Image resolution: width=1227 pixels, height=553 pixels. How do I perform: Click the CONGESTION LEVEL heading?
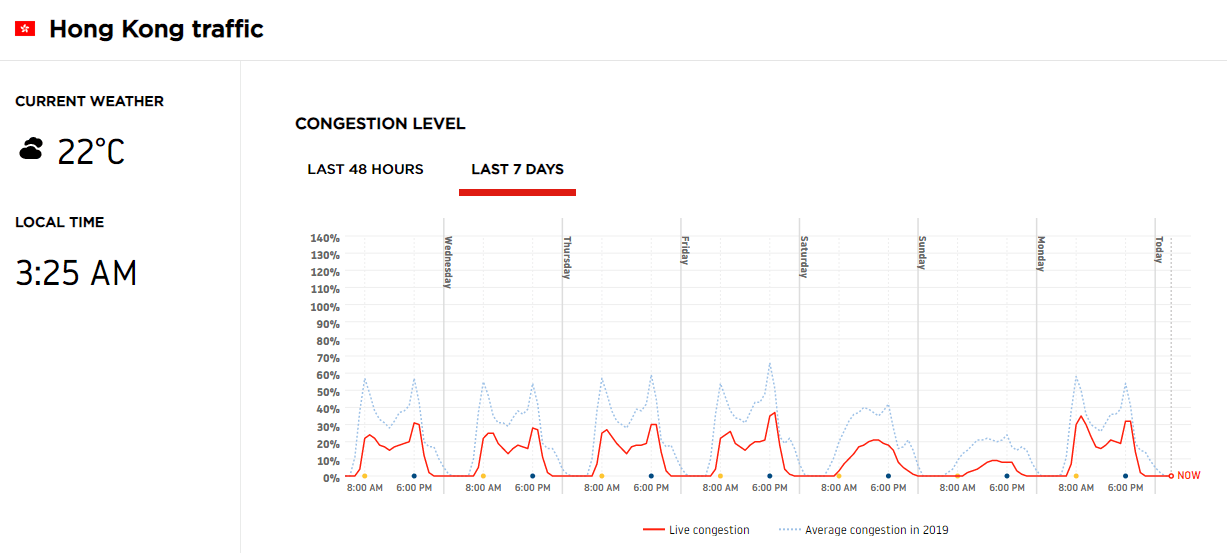tap(380, 124)
